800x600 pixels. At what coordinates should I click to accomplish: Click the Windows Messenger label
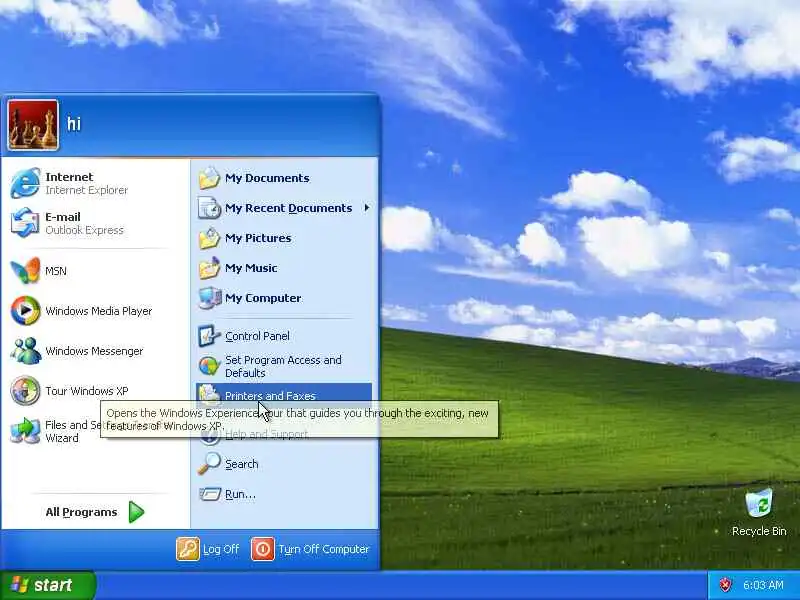coord(94,351)
